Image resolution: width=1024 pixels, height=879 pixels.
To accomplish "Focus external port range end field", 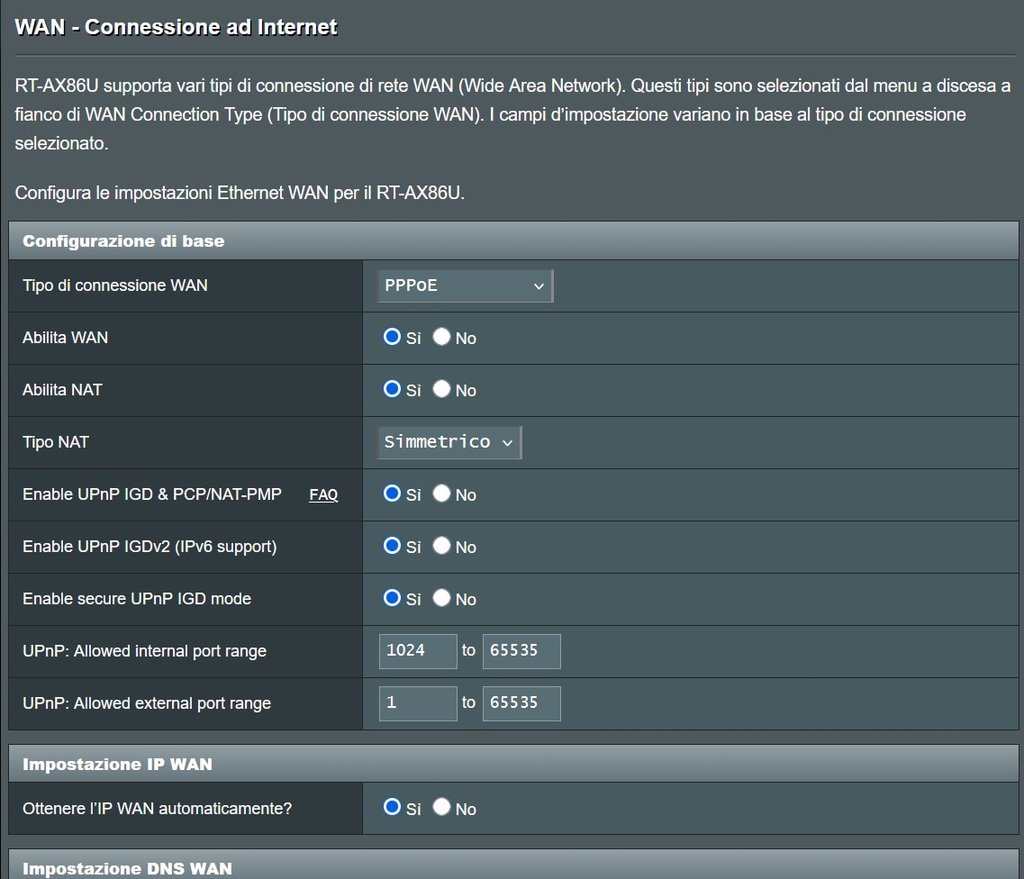I will coord(521,703).
